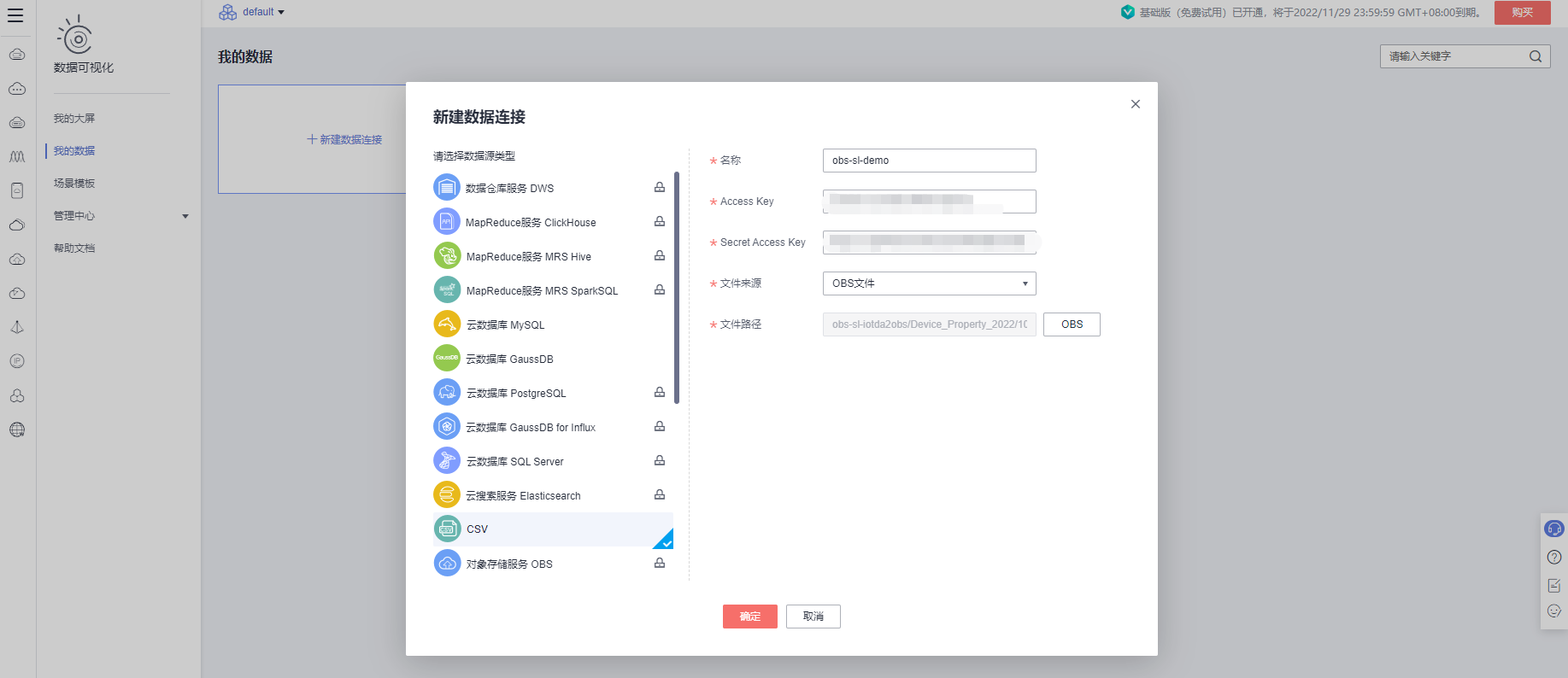Click the OBS browse button
1568x678 pixels.
point(1072,324)
